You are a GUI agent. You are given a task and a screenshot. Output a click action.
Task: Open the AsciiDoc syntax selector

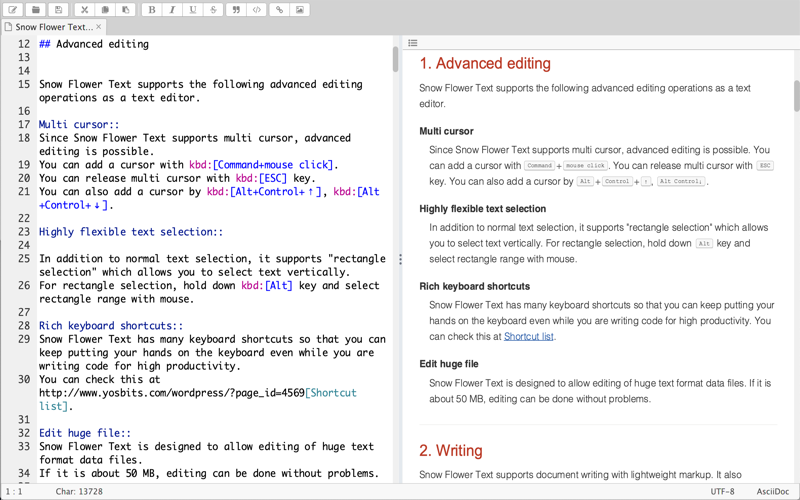pos(772,491)
